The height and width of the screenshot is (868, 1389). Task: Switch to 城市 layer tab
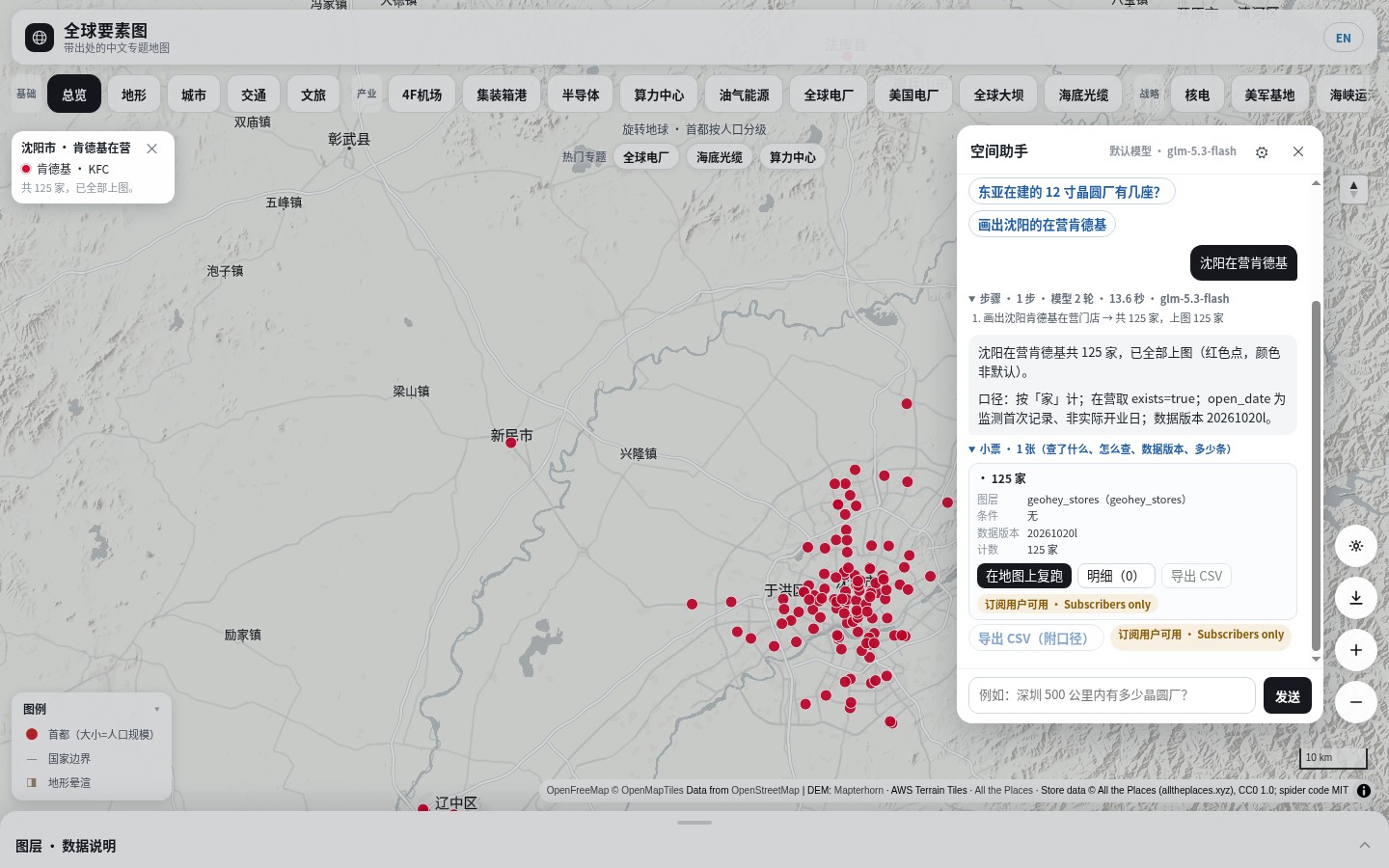point(194,95)
